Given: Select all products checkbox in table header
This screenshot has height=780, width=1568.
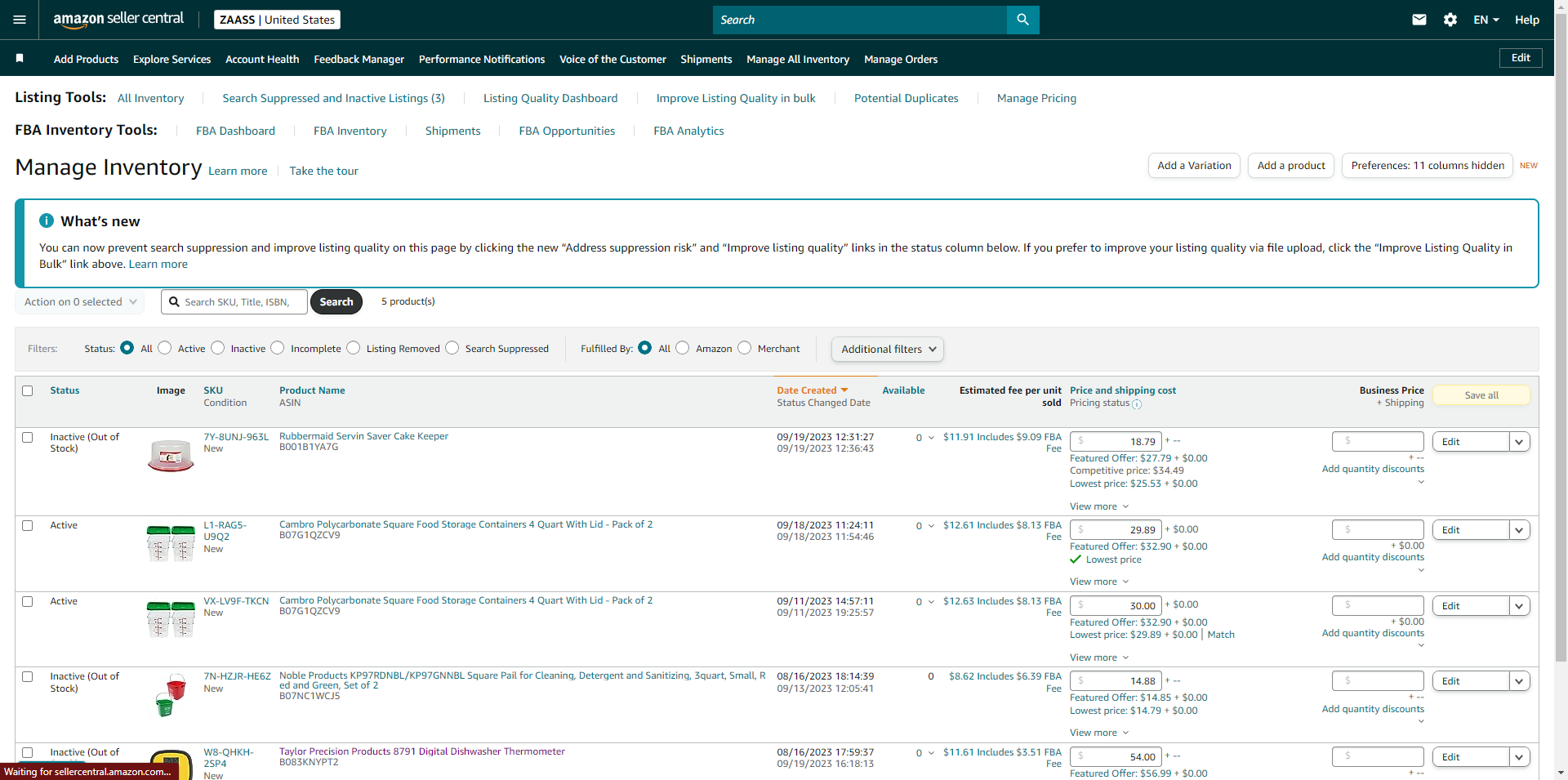Looking at the screenshot, I should coord(28,390).
